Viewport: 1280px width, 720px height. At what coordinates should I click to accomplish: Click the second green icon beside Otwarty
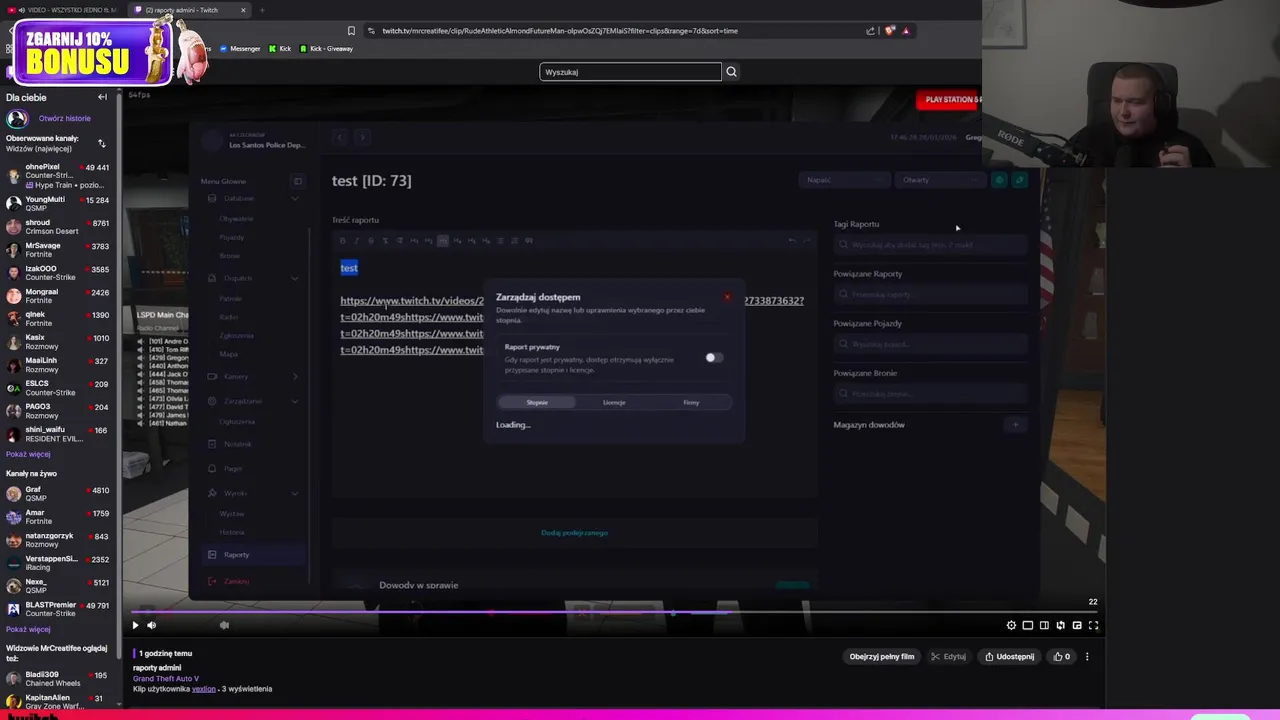[x=1019, y=180]
